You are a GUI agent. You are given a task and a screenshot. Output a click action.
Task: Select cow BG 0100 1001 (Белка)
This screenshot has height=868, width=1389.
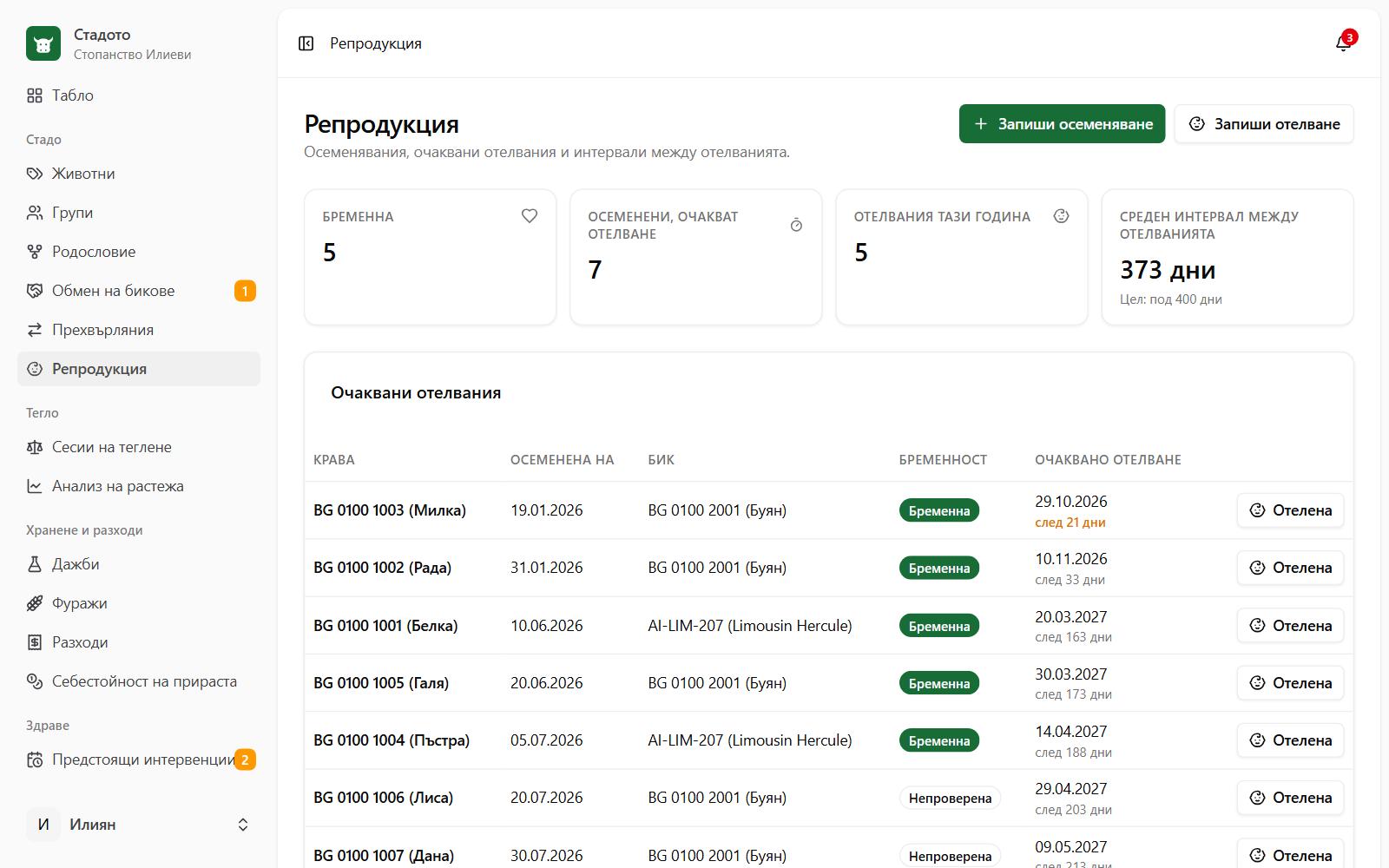385,626
